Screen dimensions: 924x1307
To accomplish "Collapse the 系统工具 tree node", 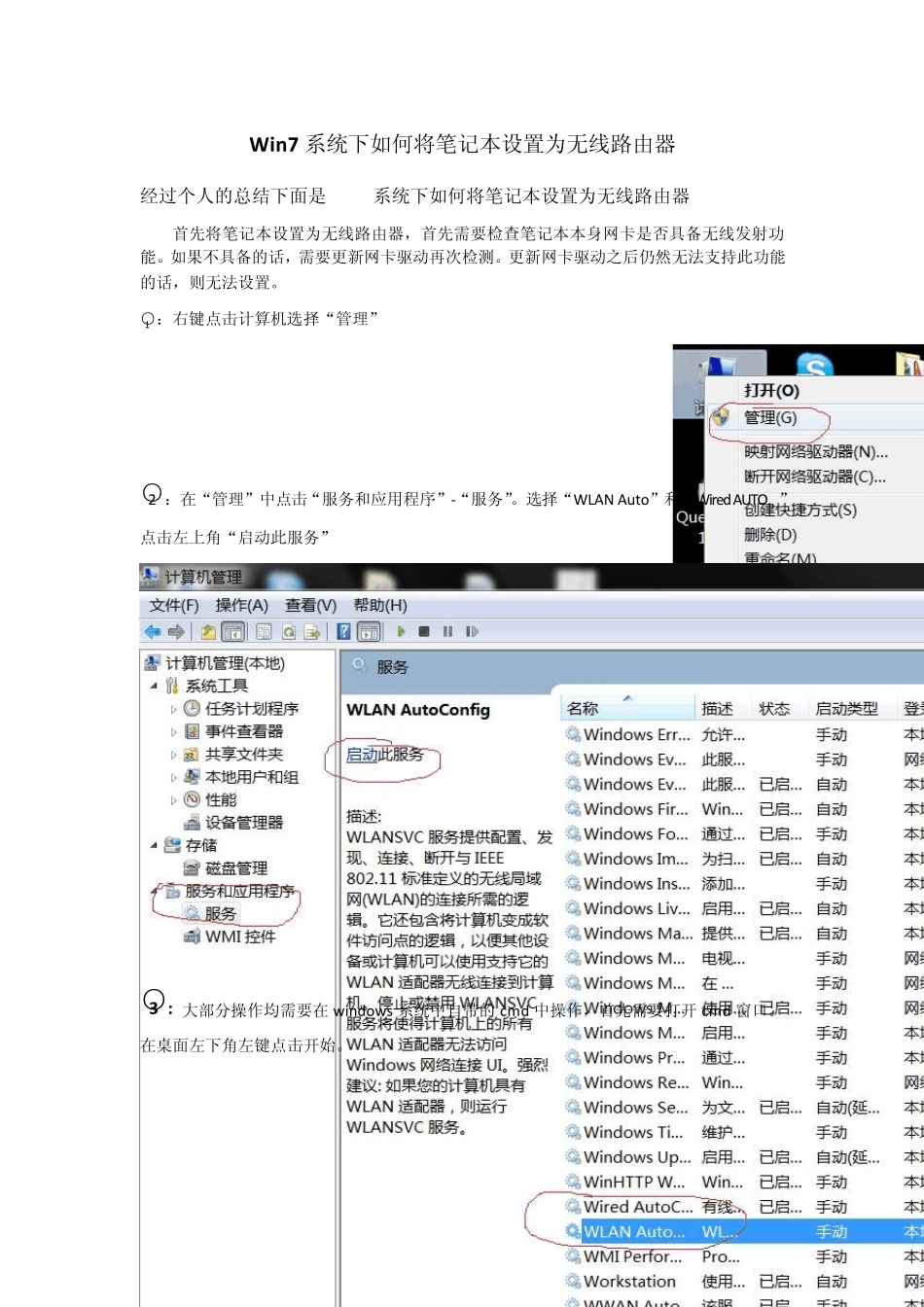I will click(154, 686).
